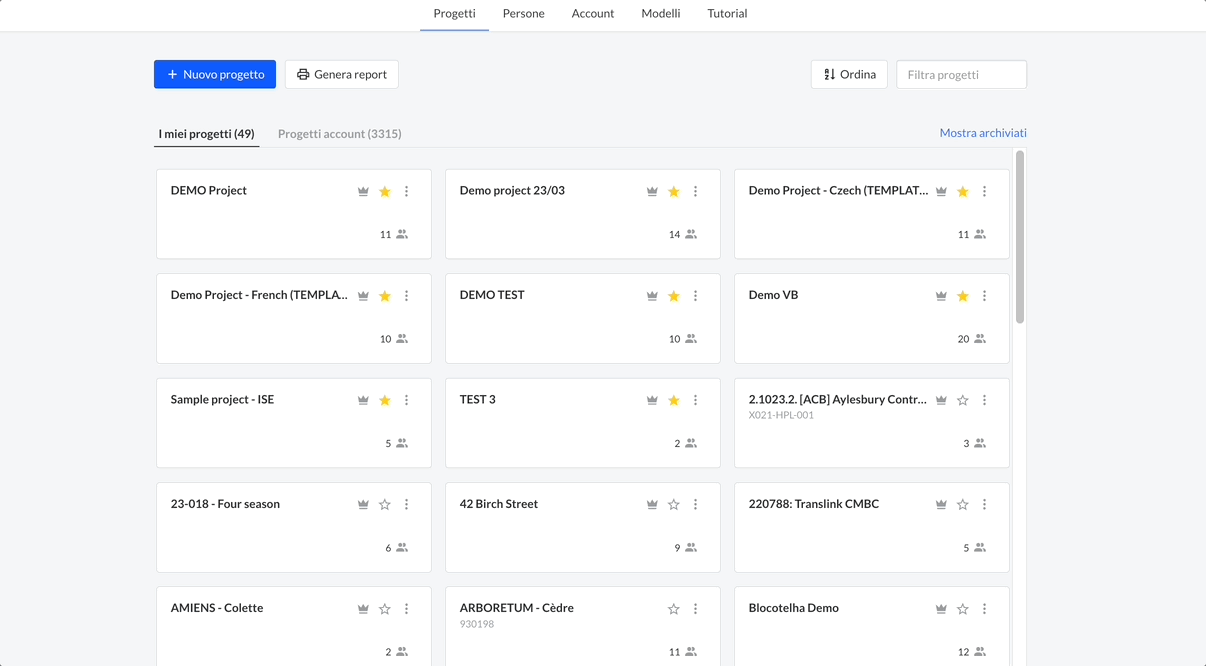This screenshot has width=1206, height=666.
Task: Open the three-dot menu on DEMO TEST
Action: click(x=696, y=296)
